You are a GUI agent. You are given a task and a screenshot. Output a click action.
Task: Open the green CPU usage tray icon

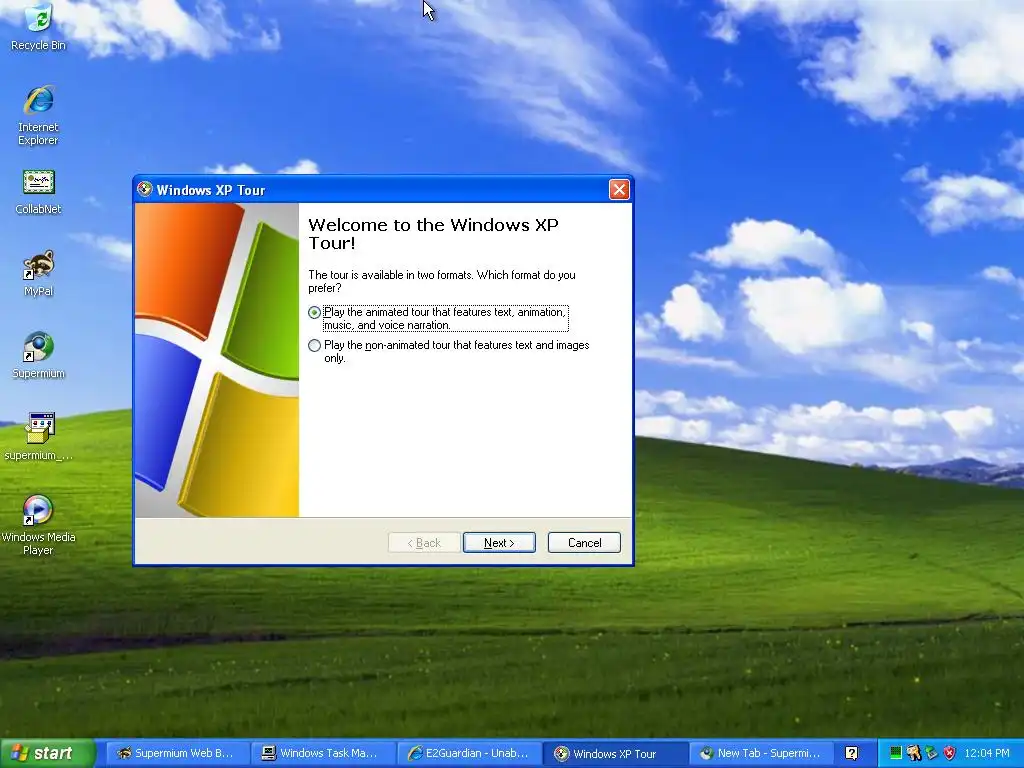click(896, 754)
